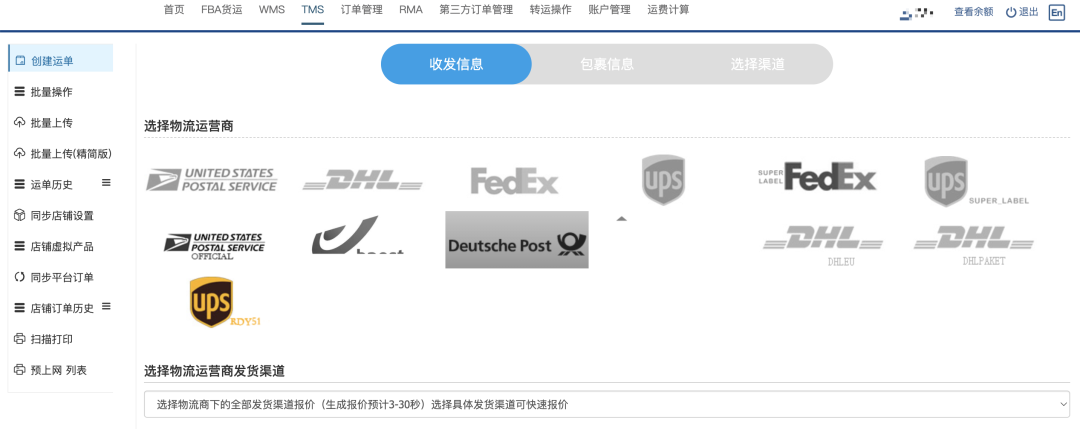Select the Deutsche Post carrier
This screenshot has width=1080, height=429.
click(x=517, y=240)
